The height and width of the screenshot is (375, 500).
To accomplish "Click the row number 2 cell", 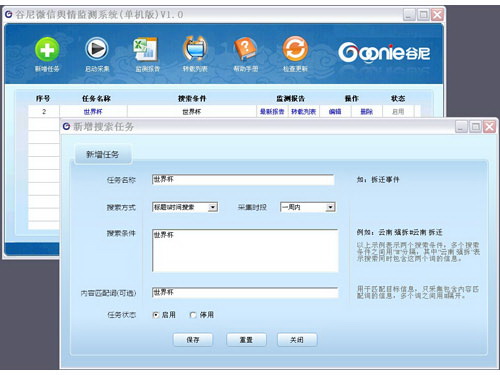I will pyautogui.click(x=44, y=112).
